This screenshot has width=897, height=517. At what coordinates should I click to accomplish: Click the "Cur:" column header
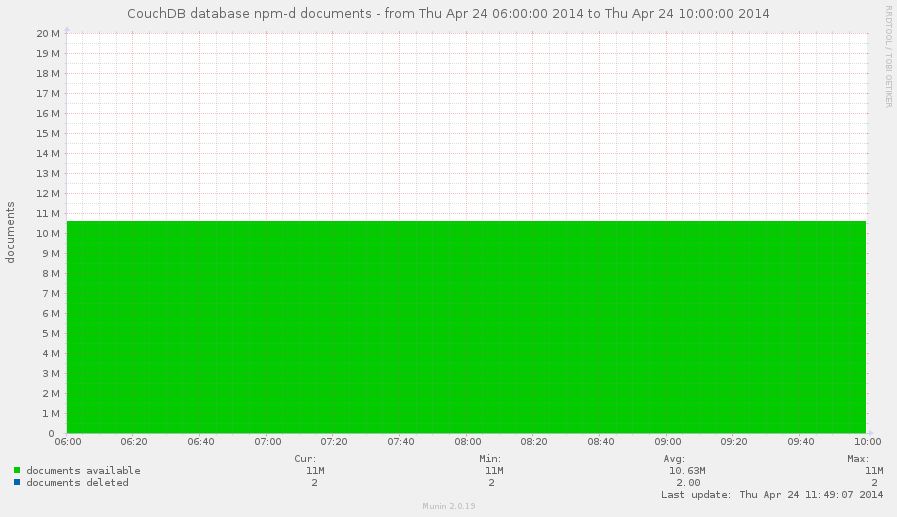click(305, 459)
